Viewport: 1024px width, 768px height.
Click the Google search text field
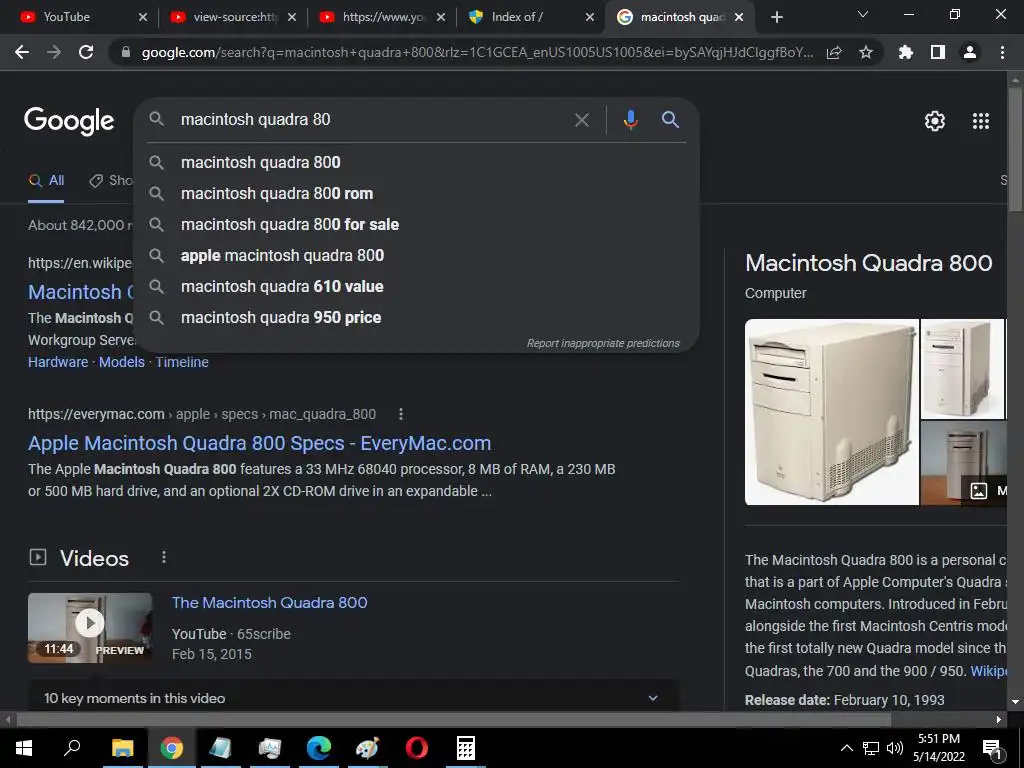point(372,120)
